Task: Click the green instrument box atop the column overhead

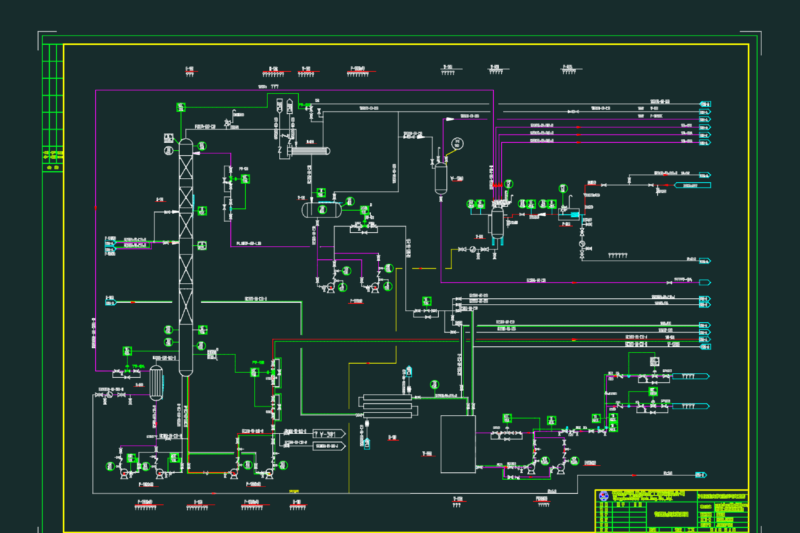Action: coord(181,107)
